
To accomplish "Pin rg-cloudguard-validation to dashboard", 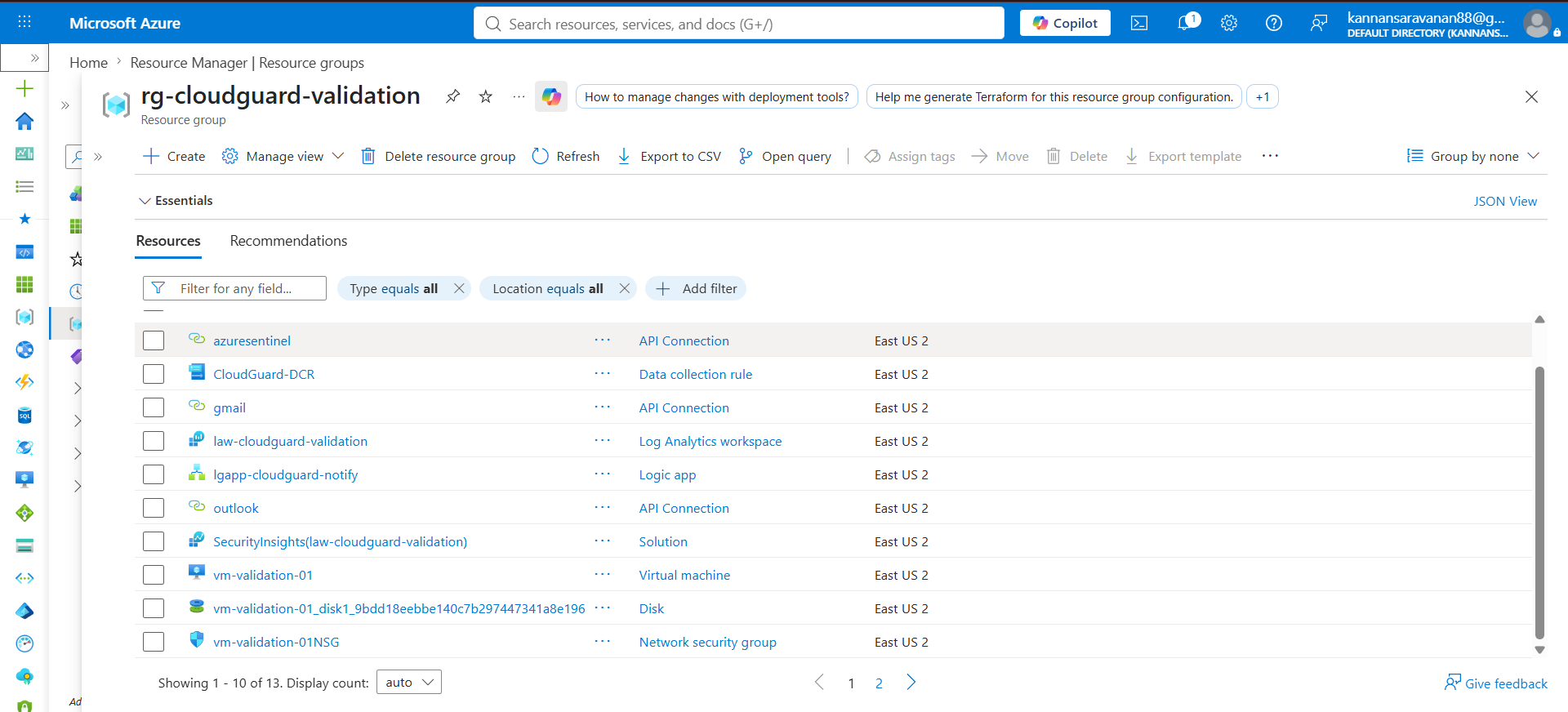I will [452, 96].
